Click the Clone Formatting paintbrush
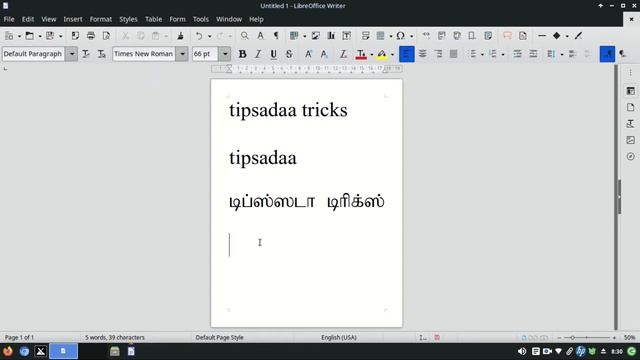The image size is (640, 360). [x=180, y=36]
